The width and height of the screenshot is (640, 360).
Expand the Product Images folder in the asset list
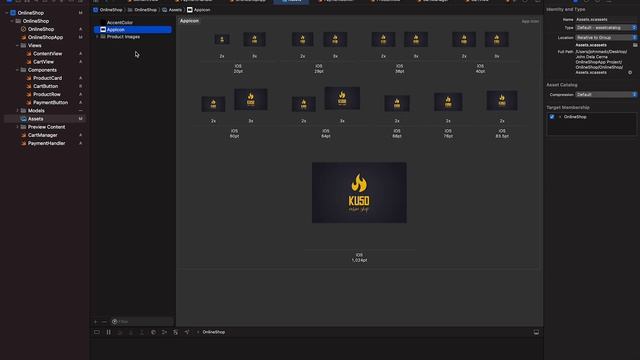pyautogui.click(x=97, y=37)
